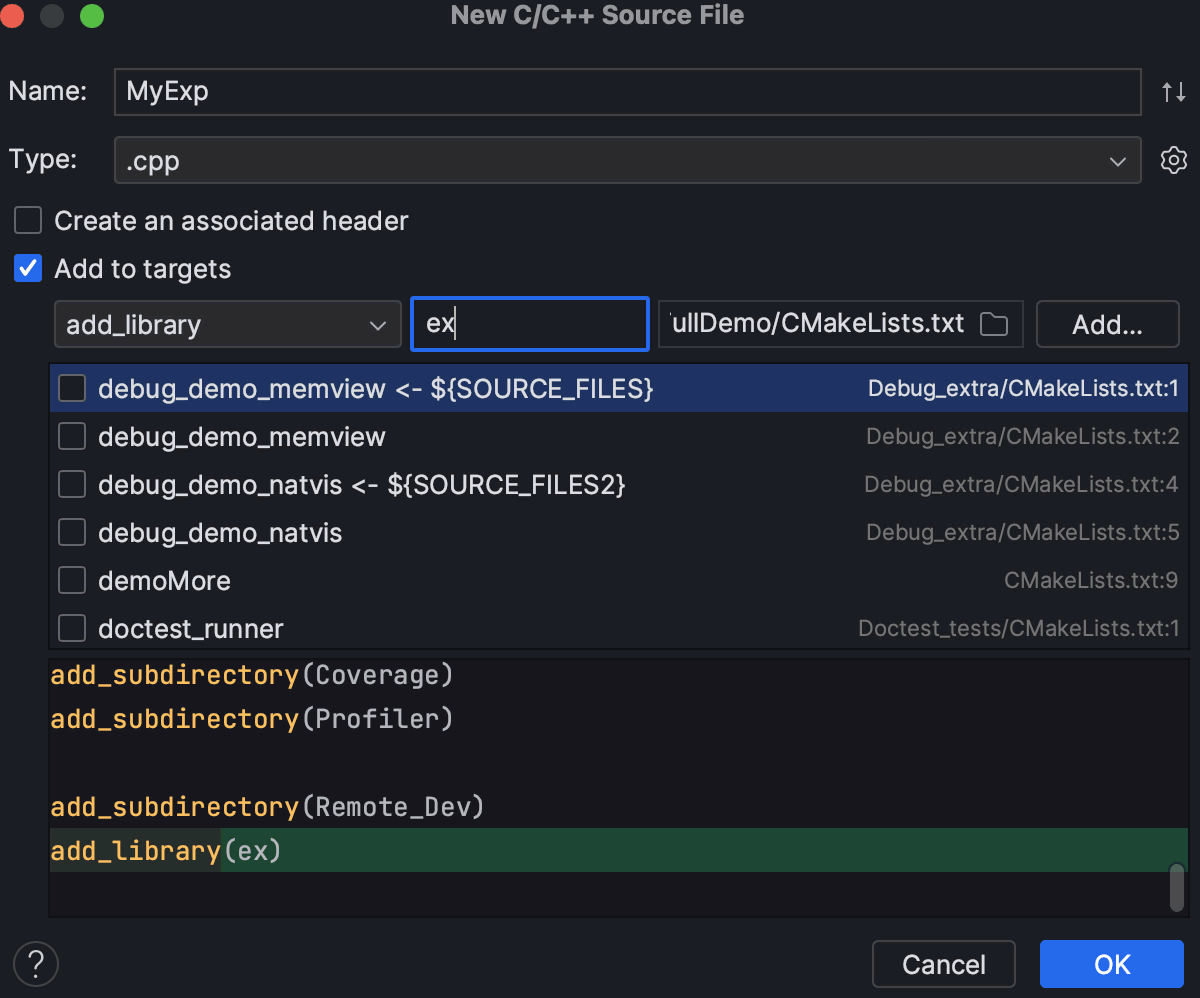Click the help question mark icon
This screenshot has width=1200, height=998.
(36, 964)
